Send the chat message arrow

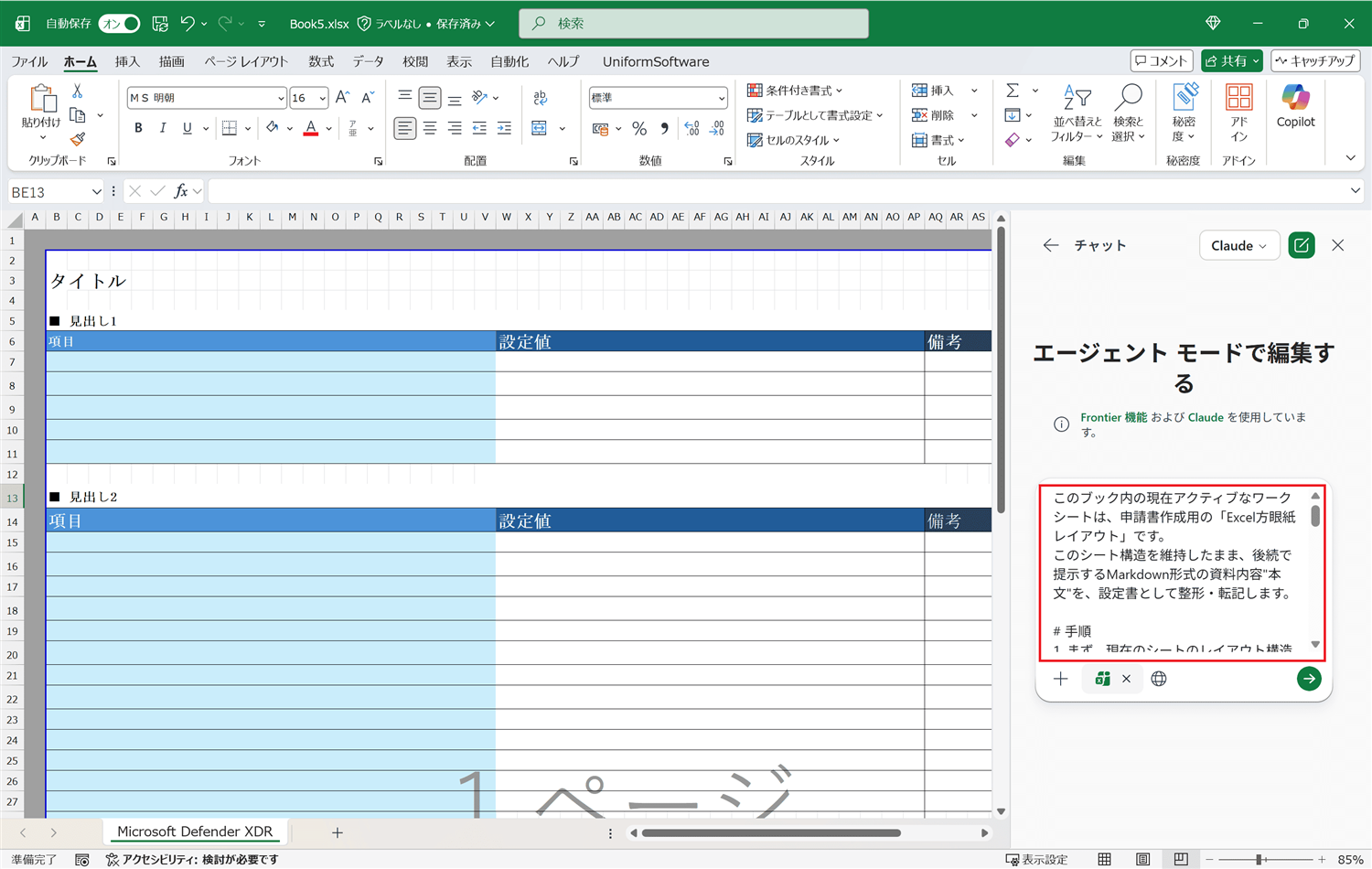tap(1309, 679)
